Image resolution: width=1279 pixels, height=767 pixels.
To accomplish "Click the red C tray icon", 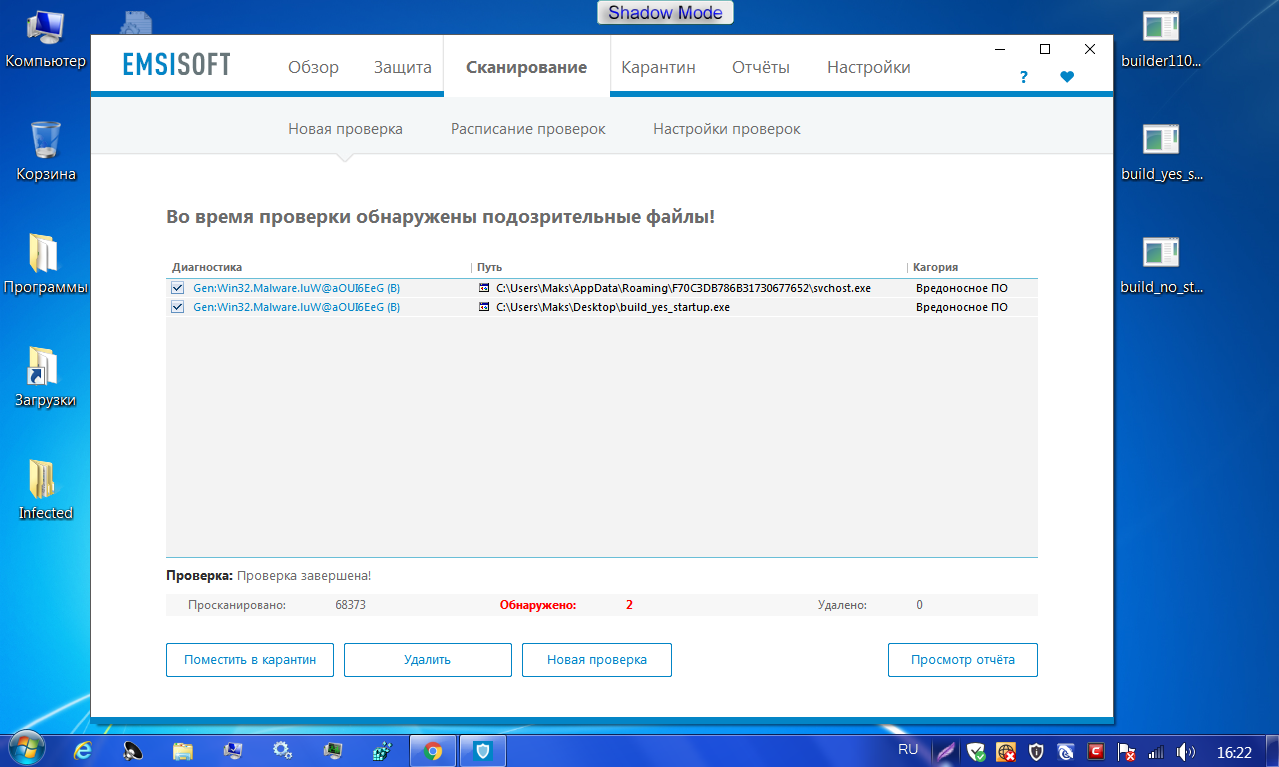I will 1097,751.
